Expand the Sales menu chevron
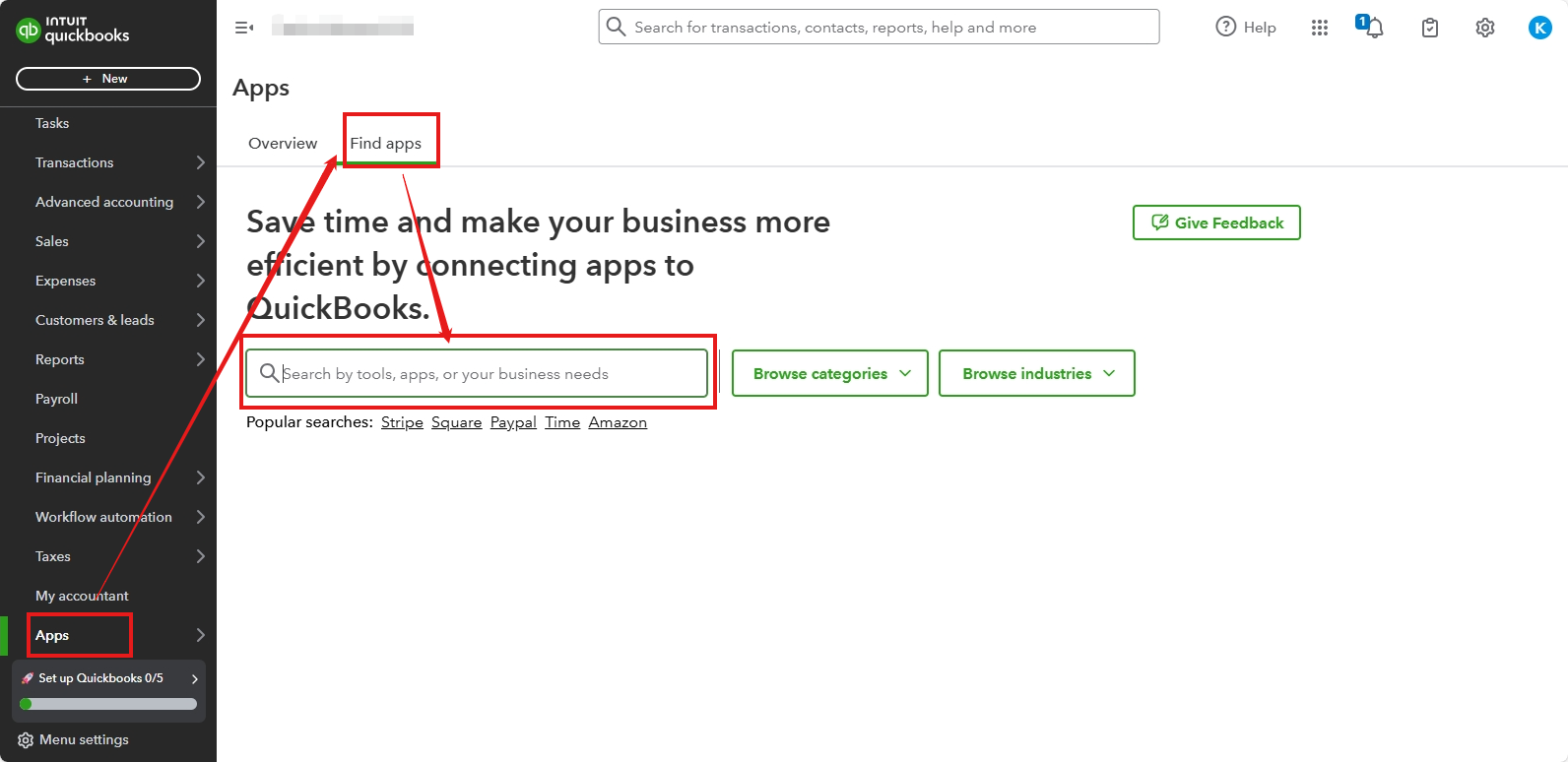Image resolution: width=1568 pixels, height=762 pixels. coord(200,241)
